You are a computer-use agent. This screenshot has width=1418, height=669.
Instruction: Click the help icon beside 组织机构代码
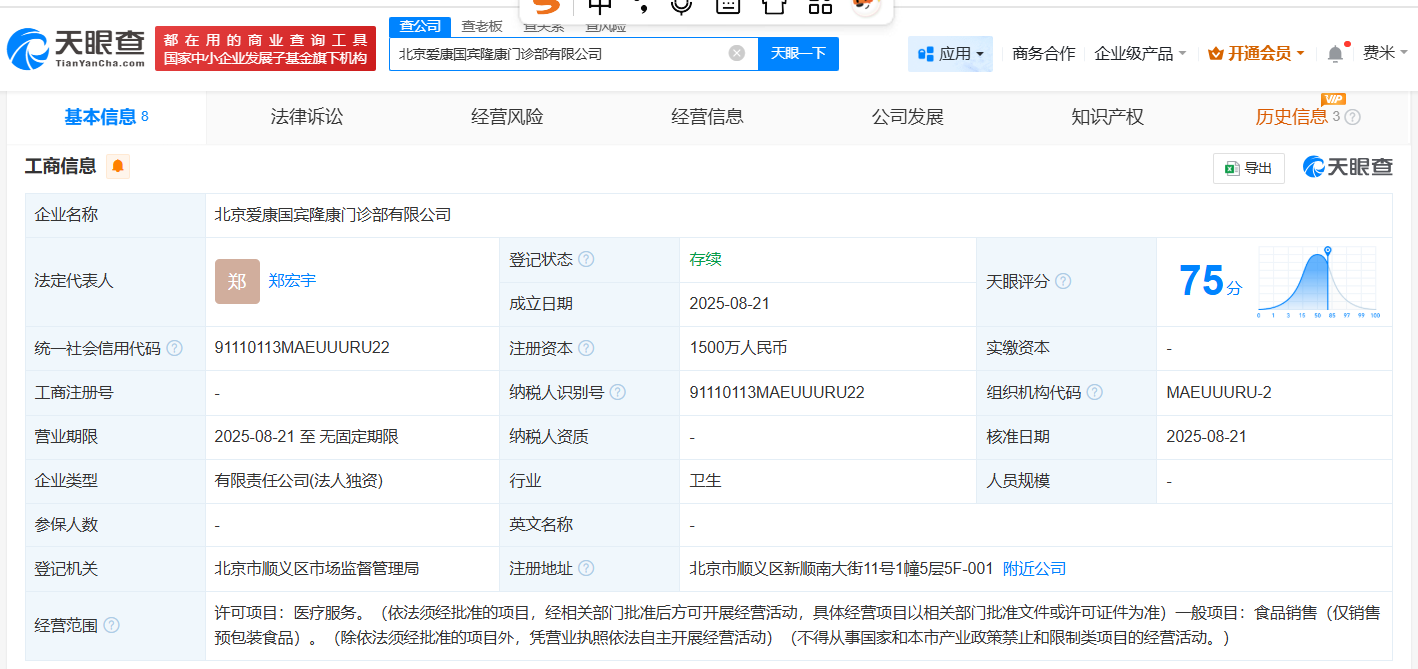coord(1095,393)
